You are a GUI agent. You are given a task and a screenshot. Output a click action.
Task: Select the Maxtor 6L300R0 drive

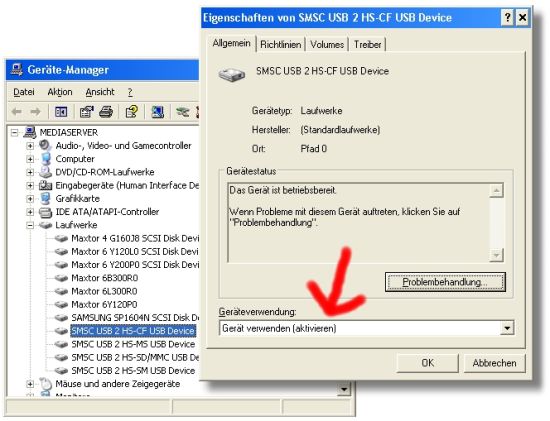pos(104,291)
